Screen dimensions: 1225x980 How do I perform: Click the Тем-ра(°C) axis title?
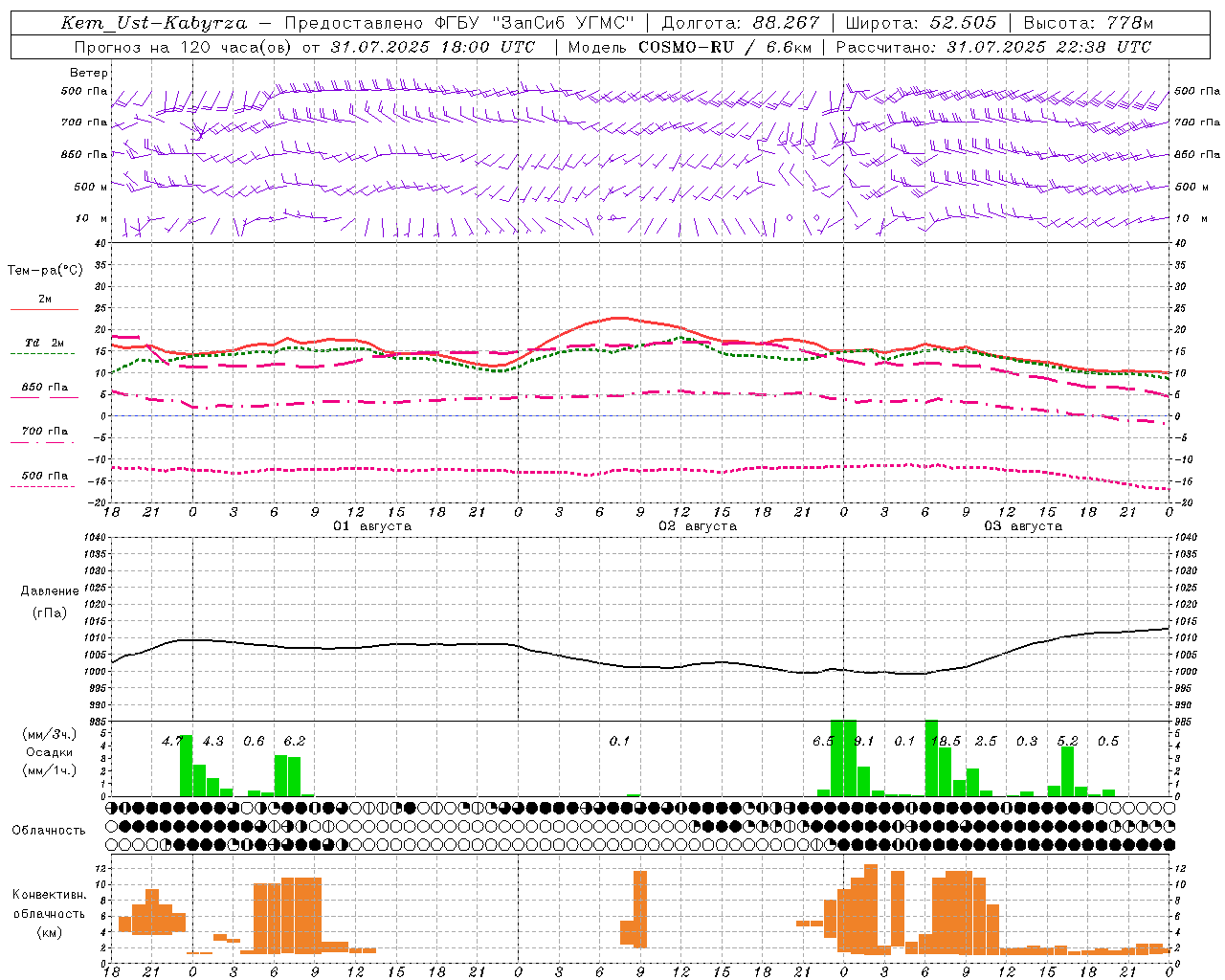pyautogui.click(x=45, y=271)
